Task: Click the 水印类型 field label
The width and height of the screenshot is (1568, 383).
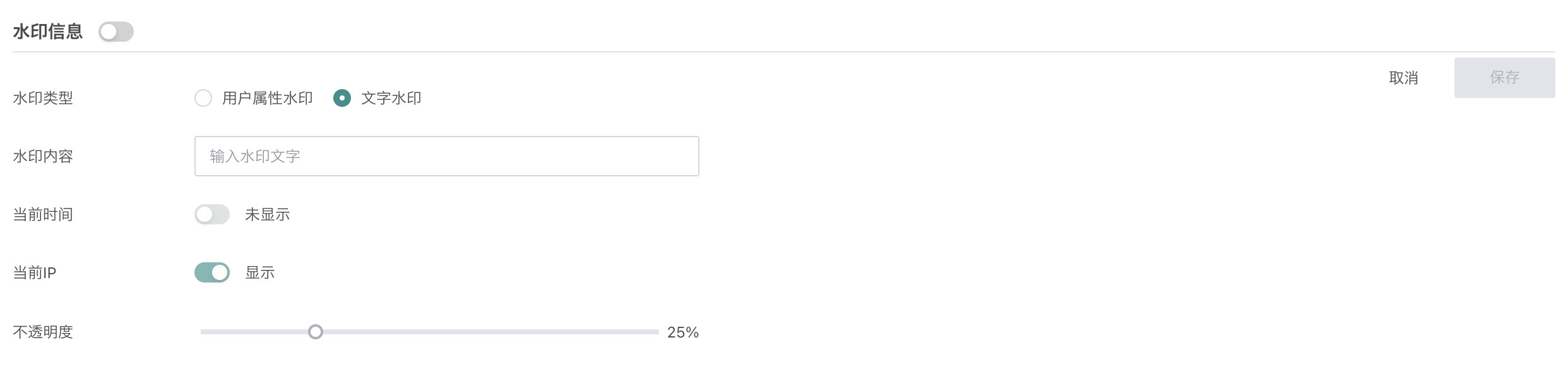Action: [x=43, y=98]
